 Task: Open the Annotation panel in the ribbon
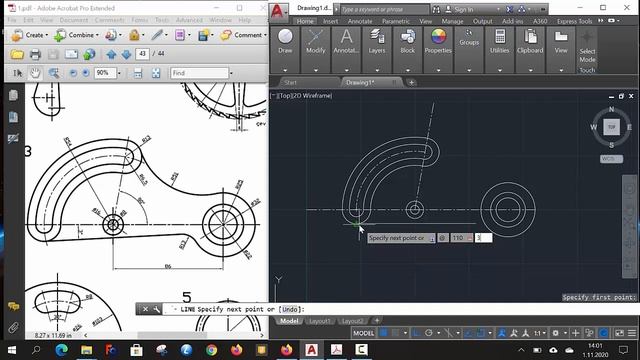346,42
